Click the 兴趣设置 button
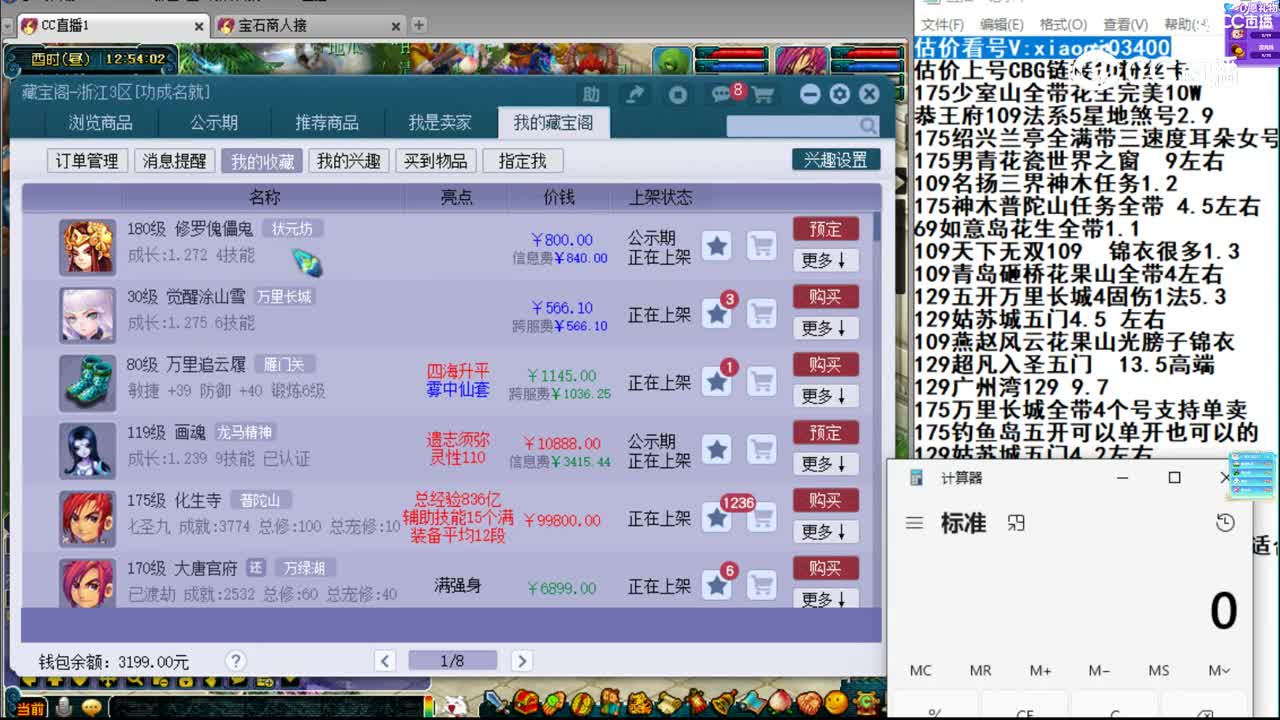 (x=836, y=160)
